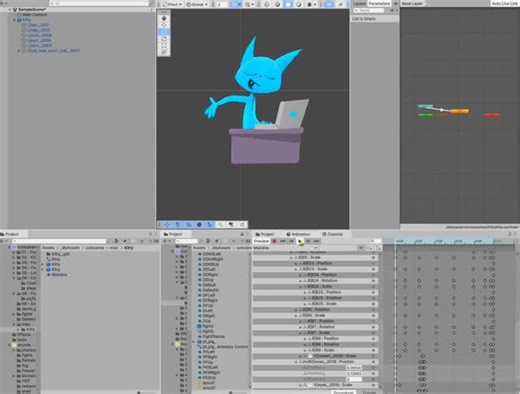The height and width of the screenshot is (394, 520).
Task: Select the highlighted Rotate tool in the scene overlay
Action: (164, 32)
